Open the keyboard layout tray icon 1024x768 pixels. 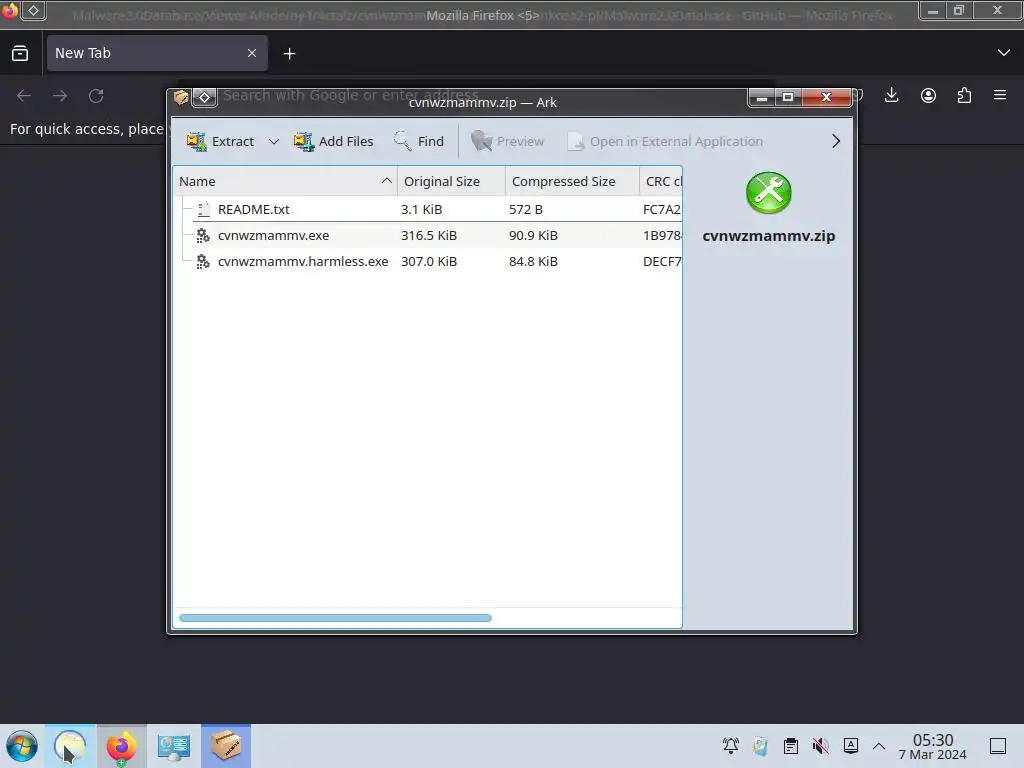(851, 745)
